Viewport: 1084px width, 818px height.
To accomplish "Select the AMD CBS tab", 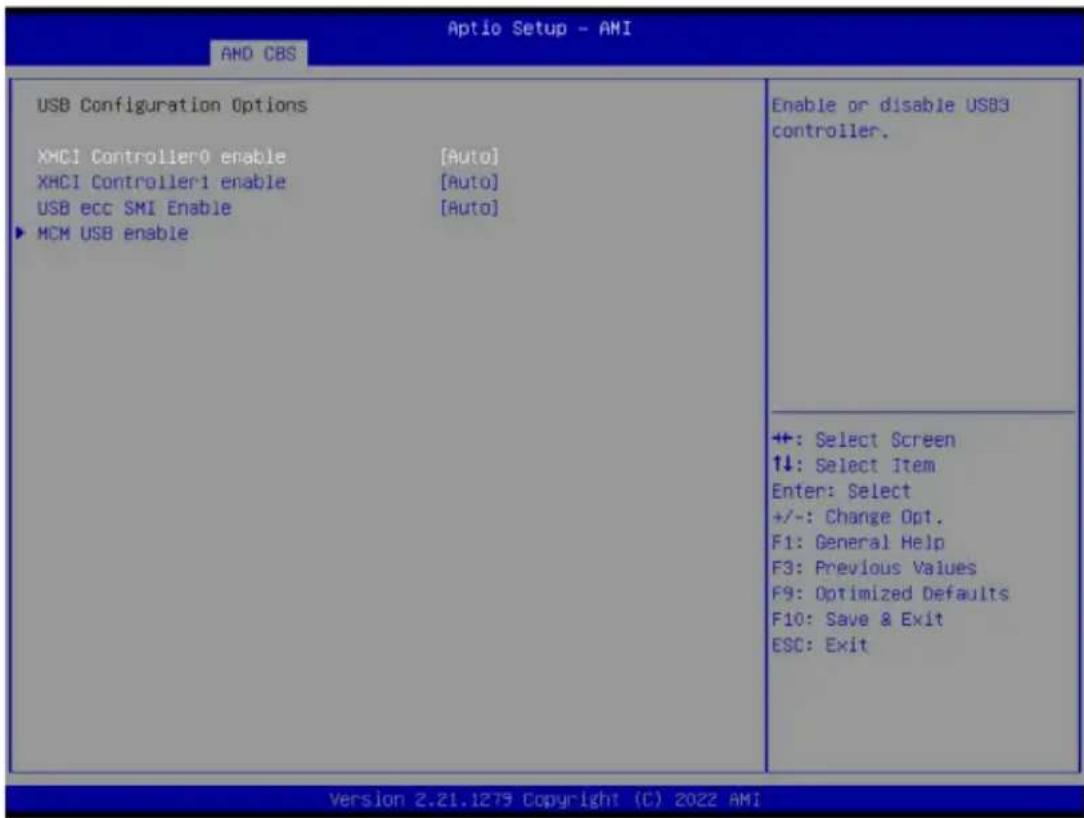I will (x=259, y=53).
